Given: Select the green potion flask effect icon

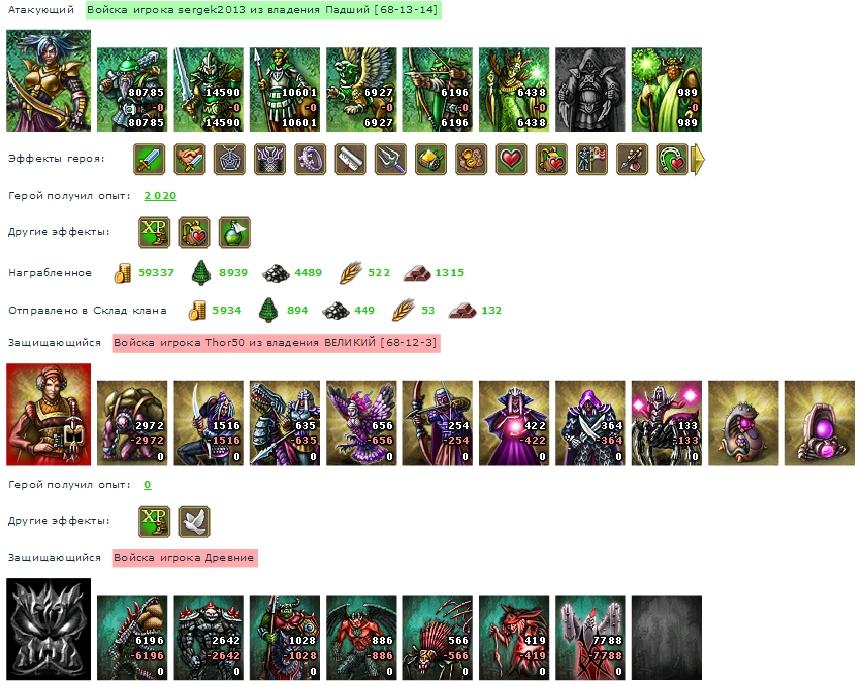Looking at the screenshot, I should [x=235, y=232].
